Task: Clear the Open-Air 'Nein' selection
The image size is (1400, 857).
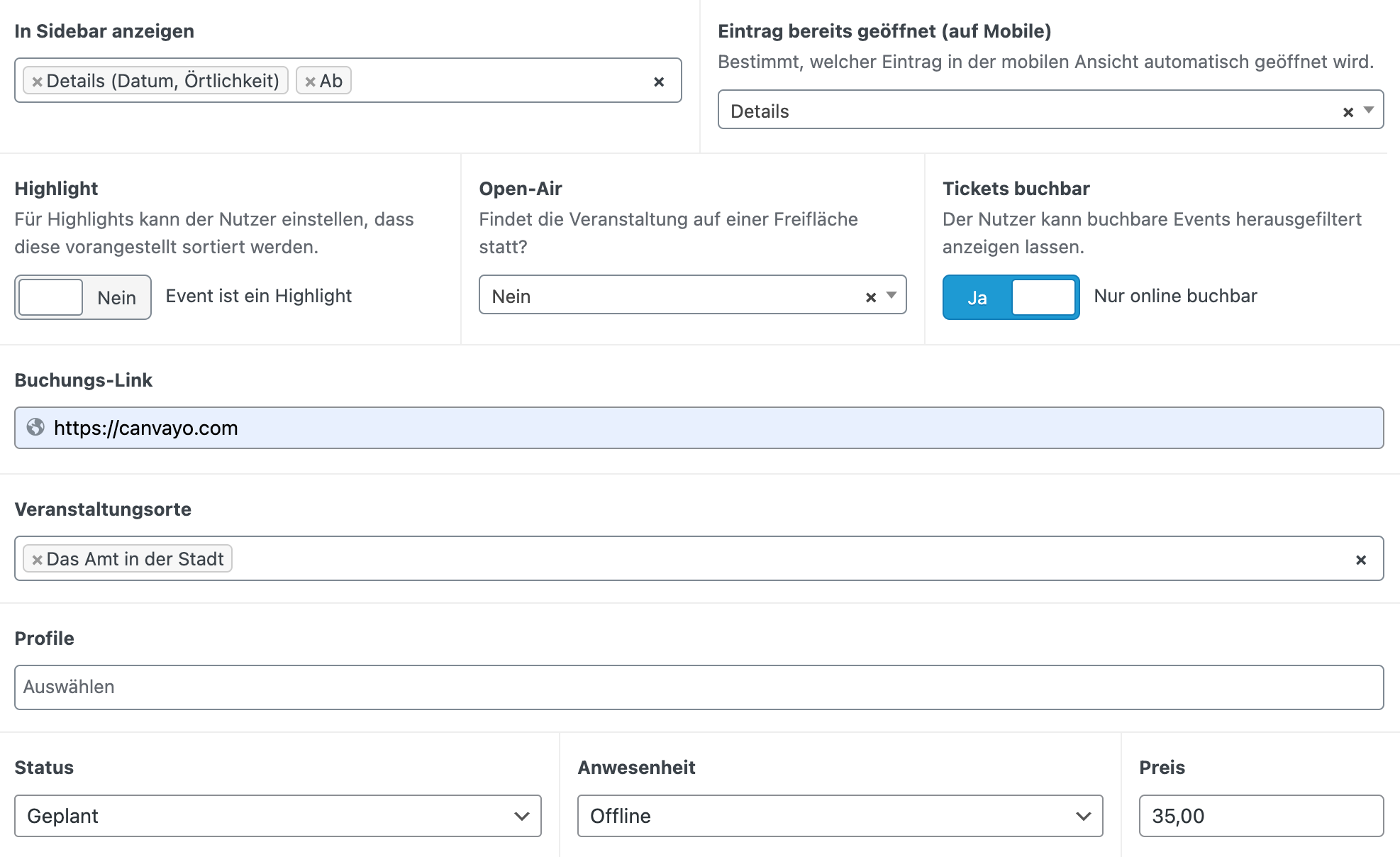Action: (x=871, y=297)
